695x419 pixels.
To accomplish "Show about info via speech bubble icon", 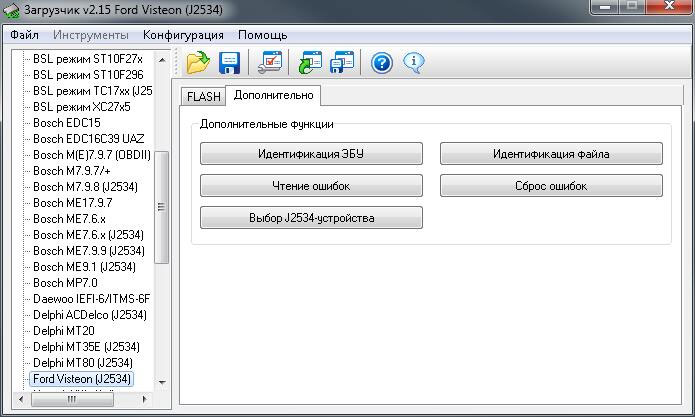I will [413, 63].
